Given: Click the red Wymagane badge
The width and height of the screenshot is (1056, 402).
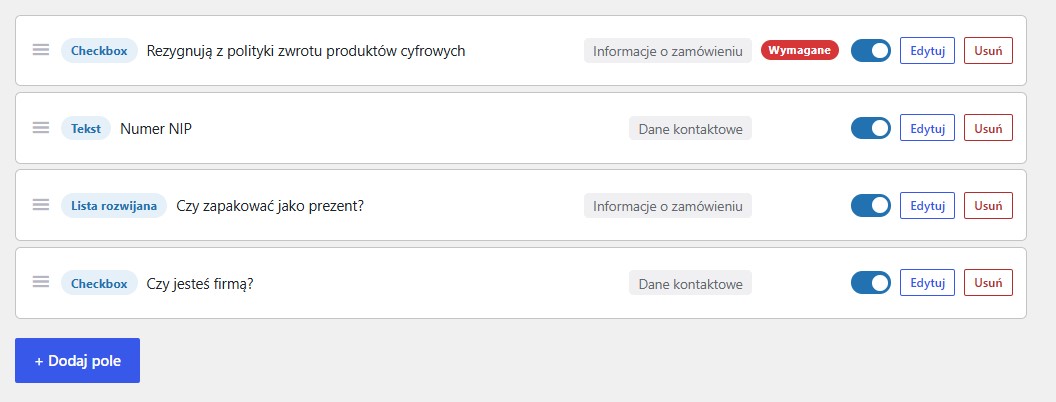Looking at the screenshot, I should click(800, 51).
